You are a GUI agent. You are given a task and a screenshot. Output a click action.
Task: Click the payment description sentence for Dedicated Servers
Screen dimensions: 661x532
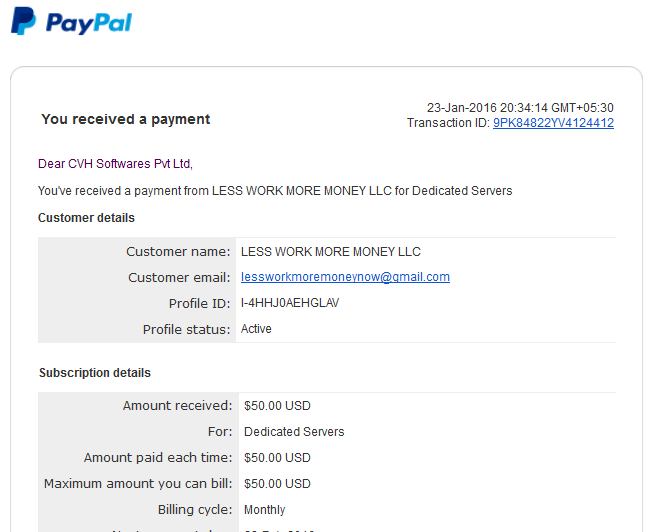275,191
